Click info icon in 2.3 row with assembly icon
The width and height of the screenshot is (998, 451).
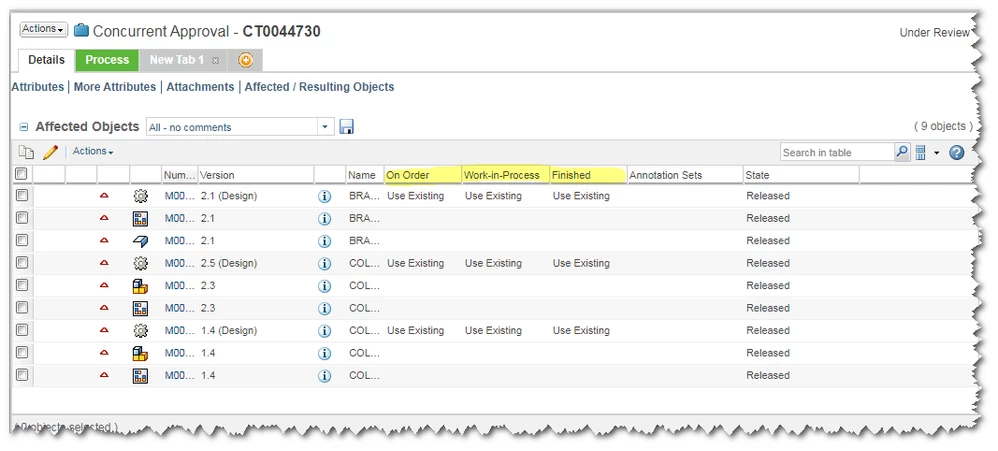[325, 286]
